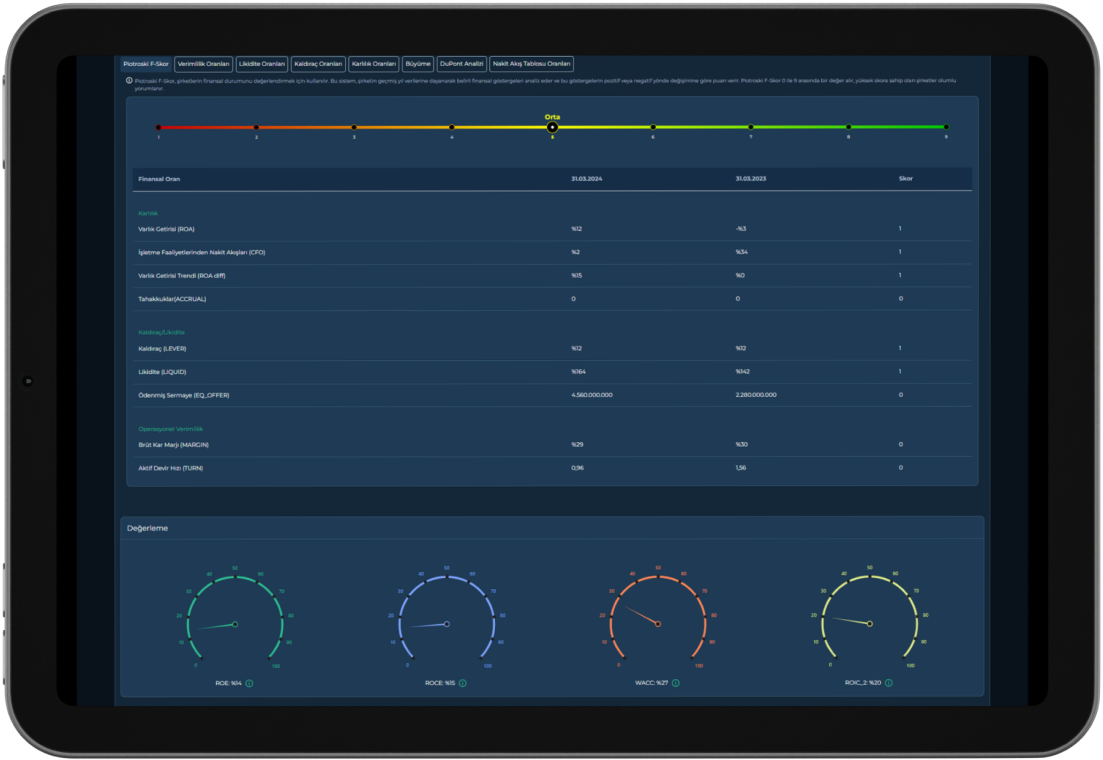The height and width of the screenshot is (760, 1103).
Task: Click score point 1 on the F-Score scale
Action: tap(158, 127)
